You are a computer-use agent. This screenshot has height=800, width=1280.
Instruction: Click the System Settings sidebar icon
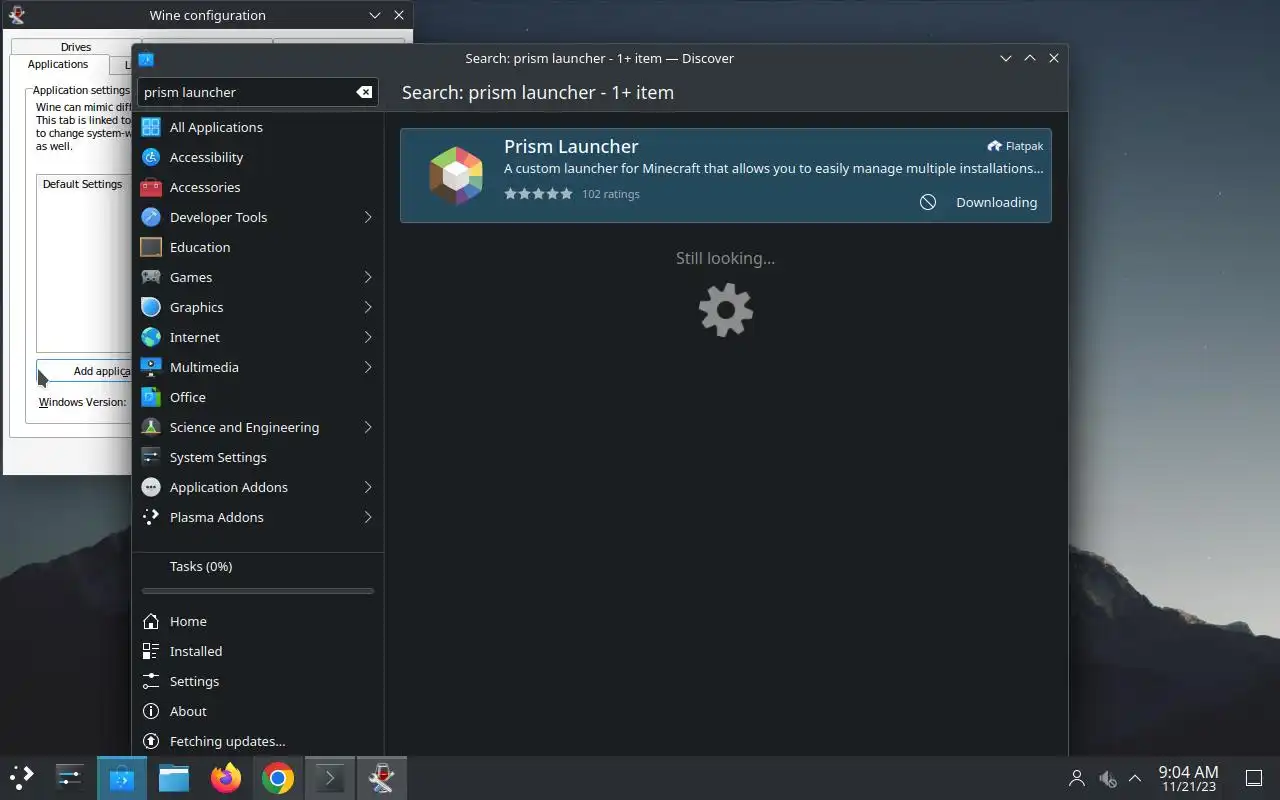click(151, 457)
